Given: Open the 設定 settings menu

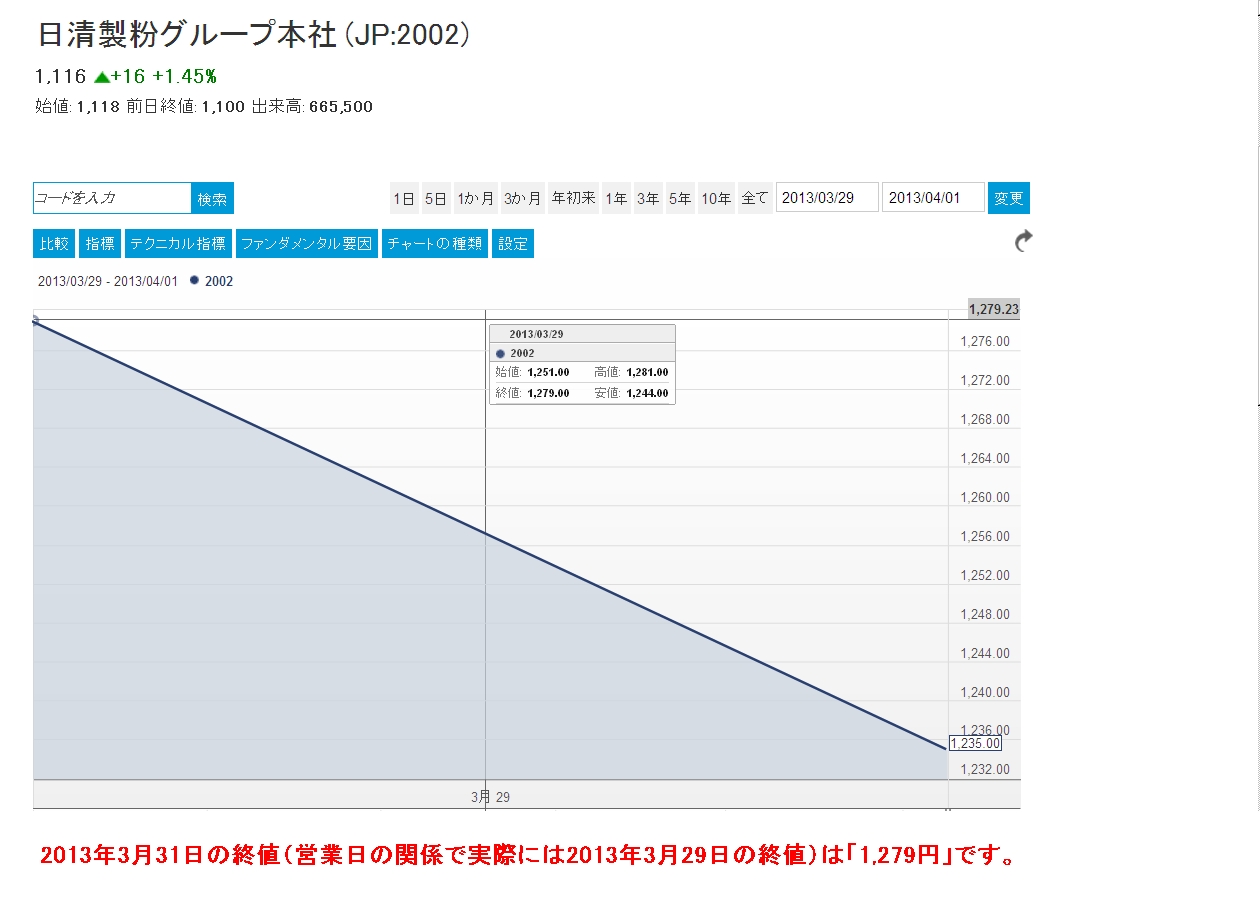Looking at the screenshot, I should point(513,244).
